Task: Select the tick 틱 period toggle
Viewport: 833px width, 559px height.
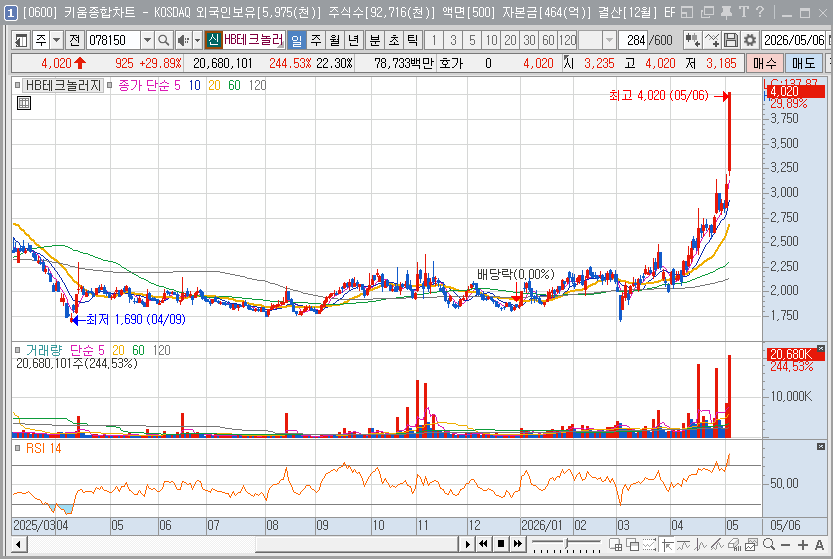Action: pyautogui.click(x=412, y=40)
